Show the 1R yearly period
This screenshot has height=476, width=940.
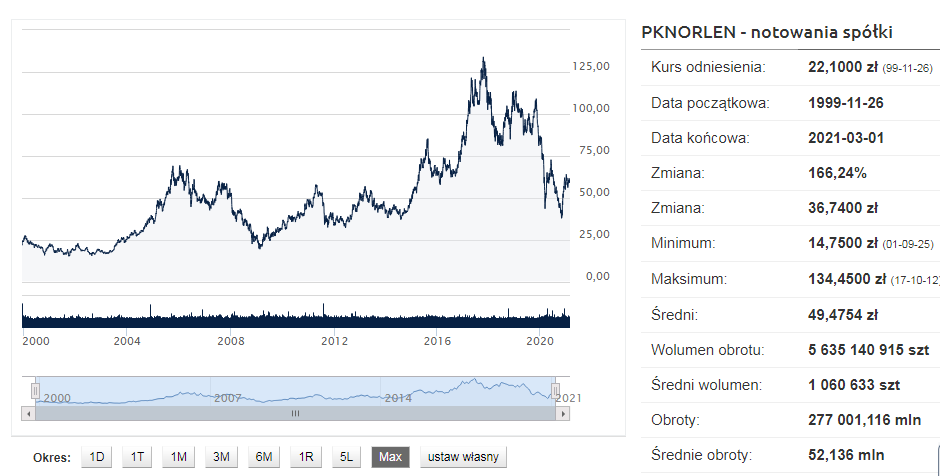pyautogui.click(x=306, y=457)
